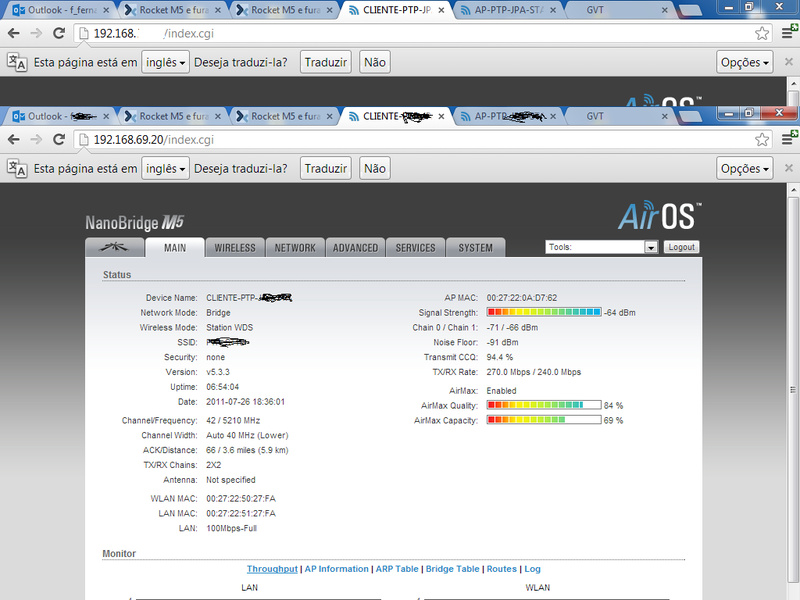The width and height of the screenshot is (800, 600).
Task: Open the Bridge Table link
Action: point(453,569)
